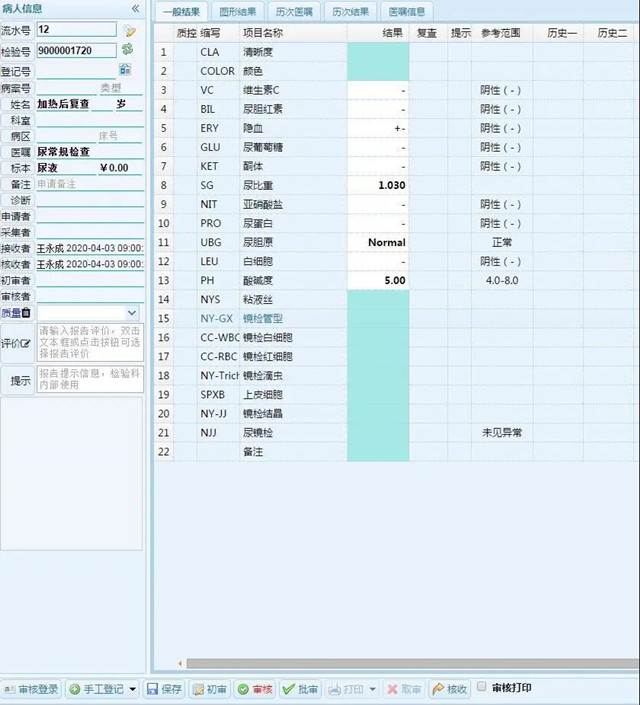Select the PH result value 5.00
Viewport: 640px width, 705px height.
point(378,281)
